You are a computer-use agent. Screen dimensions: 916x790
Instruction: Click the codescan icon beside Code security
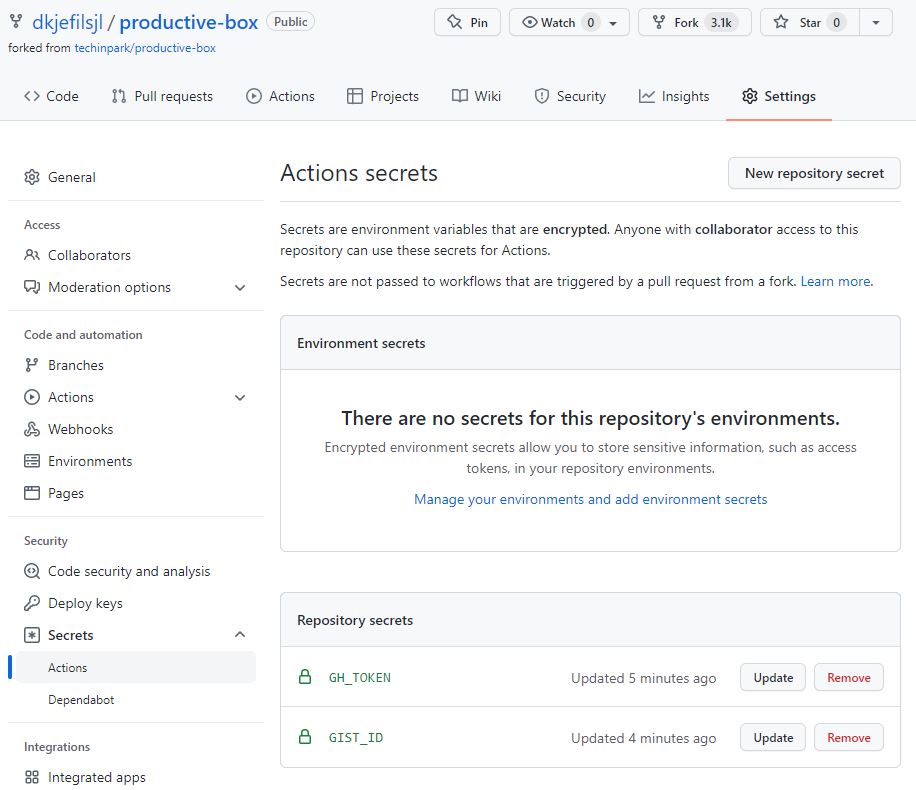(x=32, y=571)
